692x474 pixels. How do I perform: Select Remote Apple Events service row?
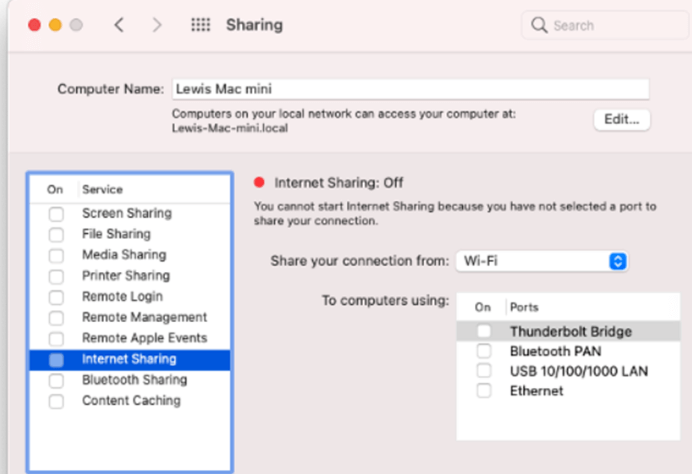click(x=130, y=338)
